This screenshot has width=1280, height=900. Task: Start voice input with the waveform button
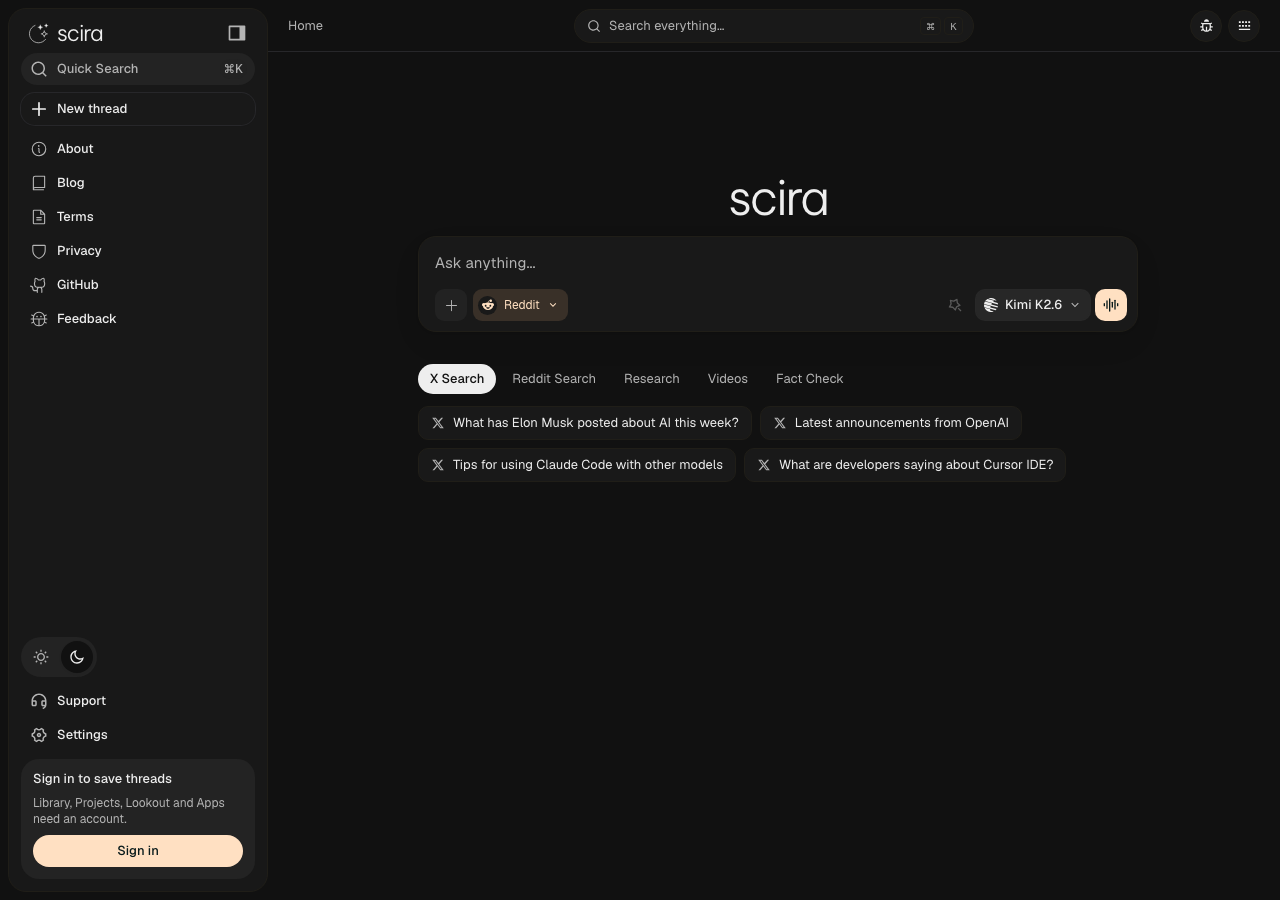pos(1111,305)
